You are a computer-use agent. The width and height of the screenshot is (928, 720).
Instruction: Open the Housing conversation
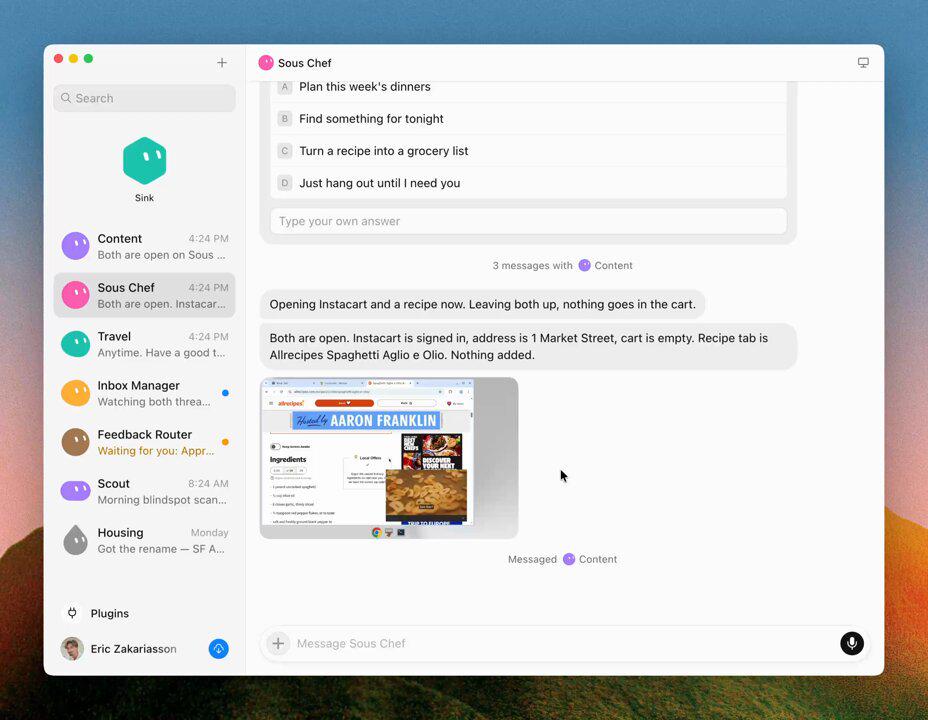point(144,541)
